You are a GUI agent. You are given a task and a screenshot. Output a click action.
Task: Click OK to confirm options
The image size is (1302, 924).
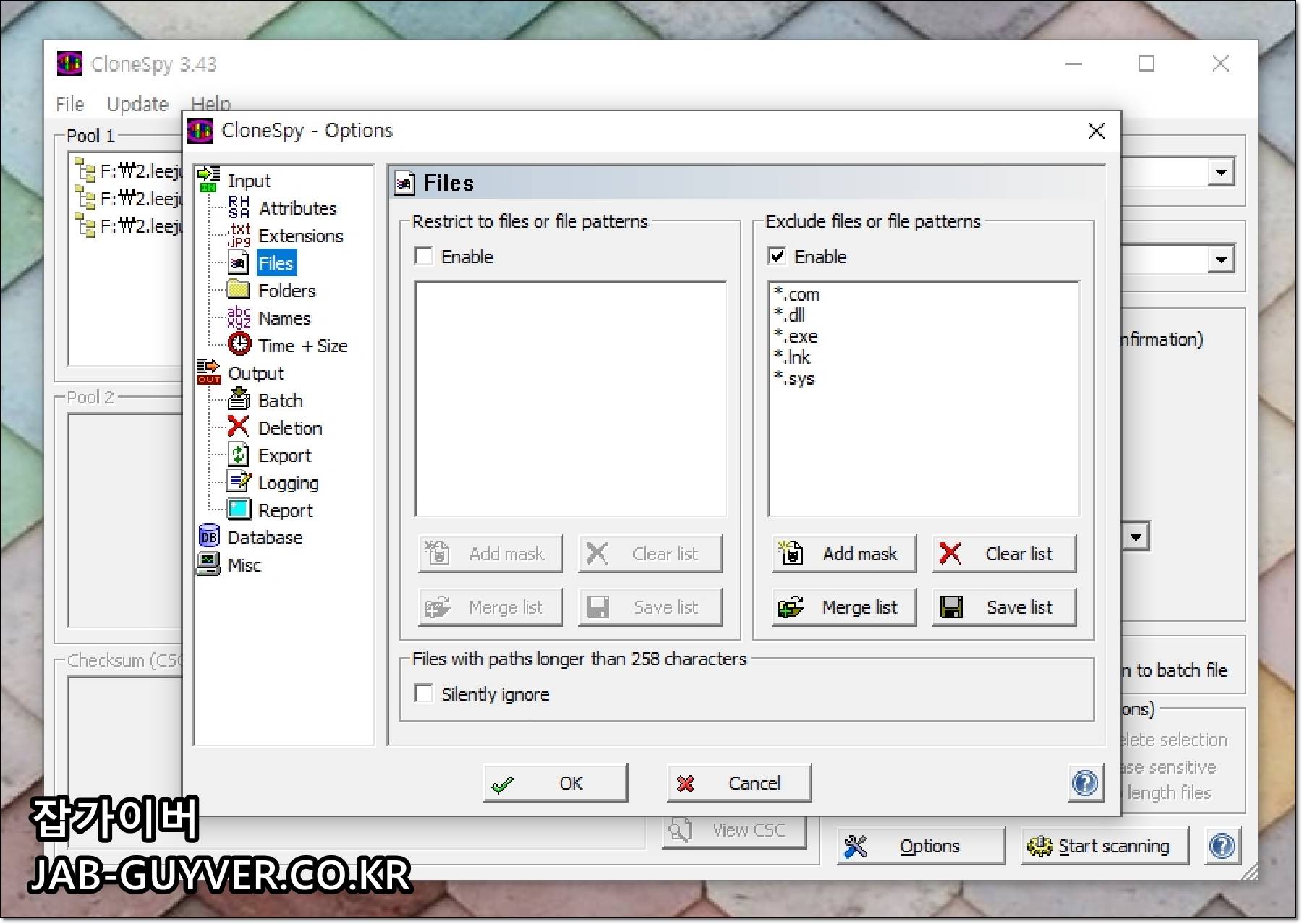556,783
